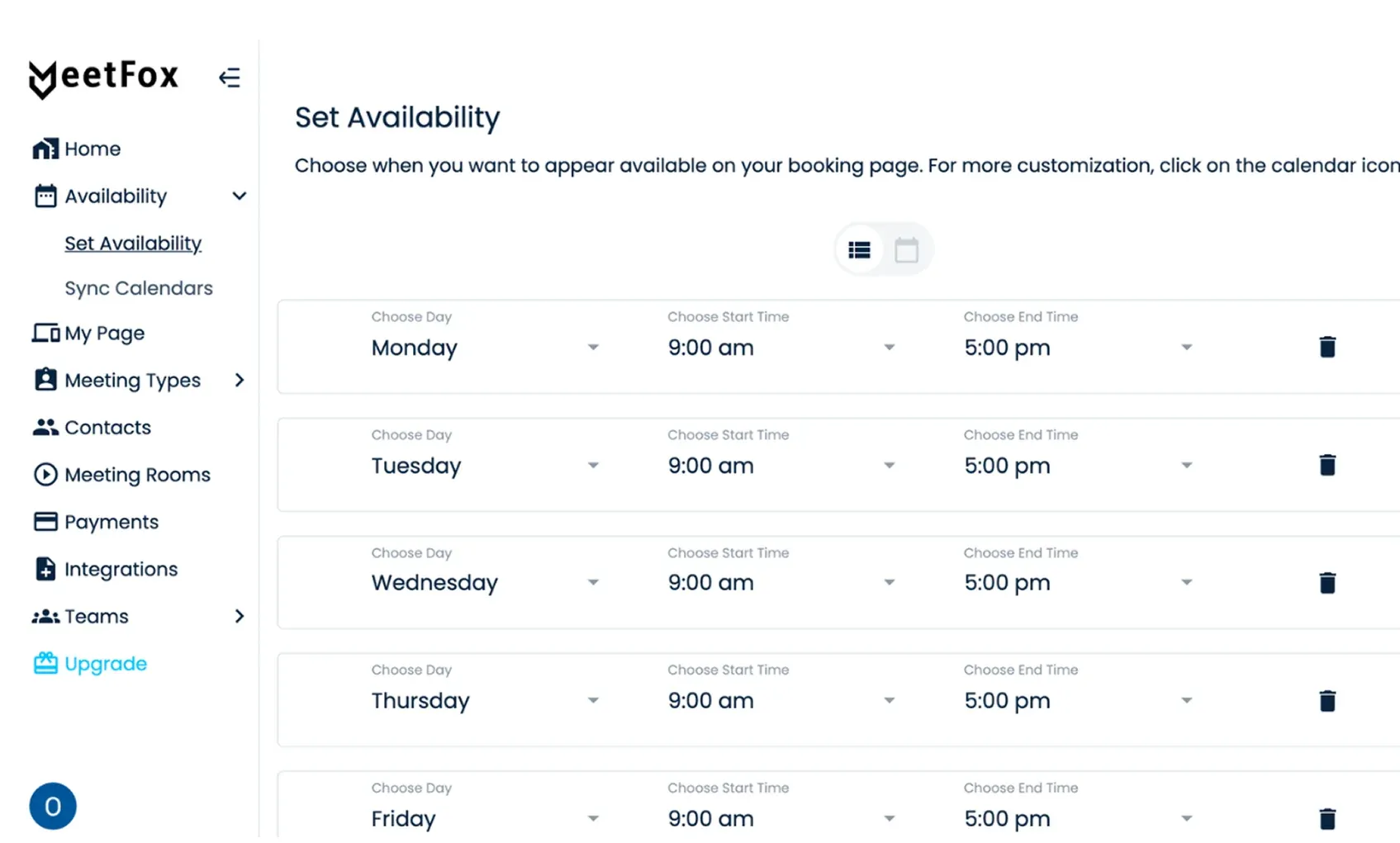
Task: Open the round user avatar button
Action: (x=53, y=806)
